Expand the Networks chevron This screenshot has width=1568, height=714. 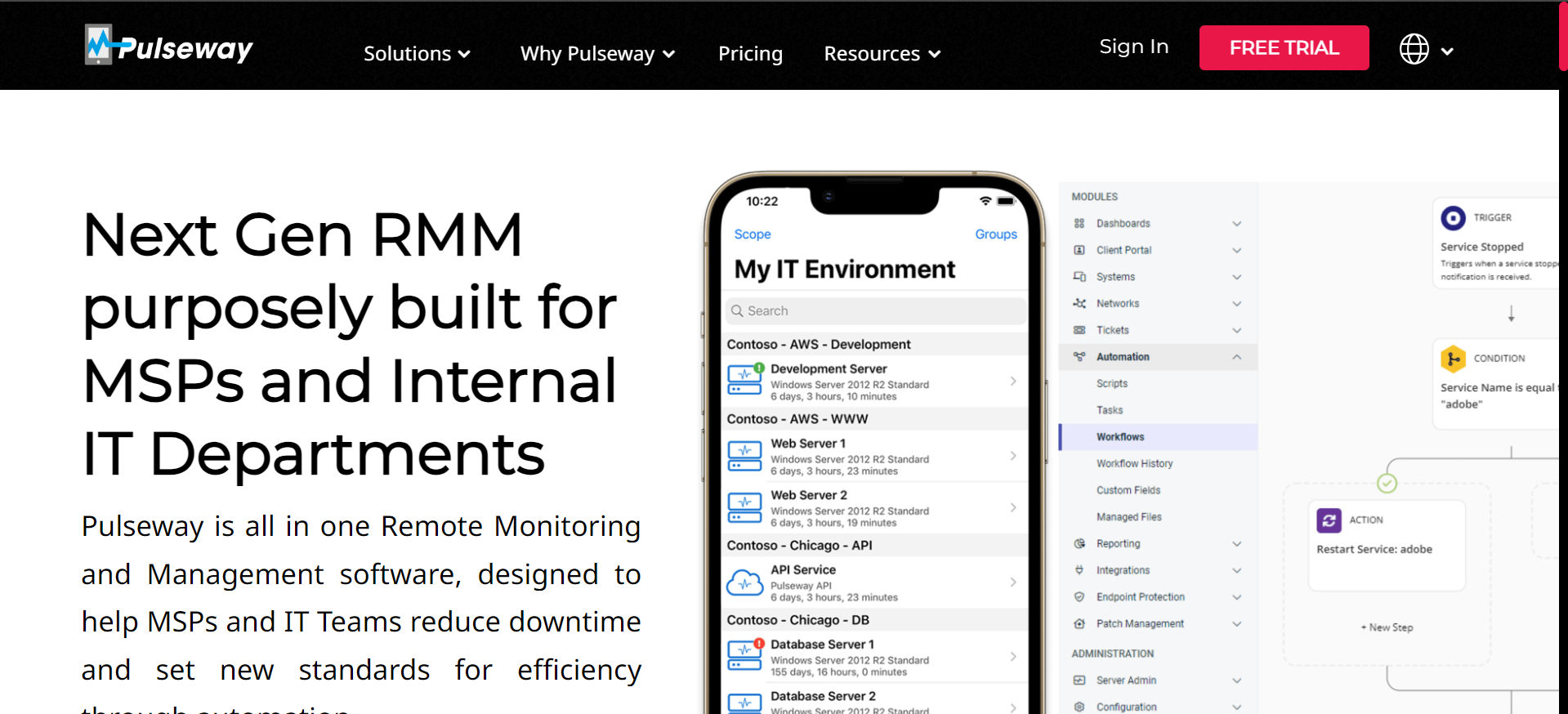tap(1237, 304)
